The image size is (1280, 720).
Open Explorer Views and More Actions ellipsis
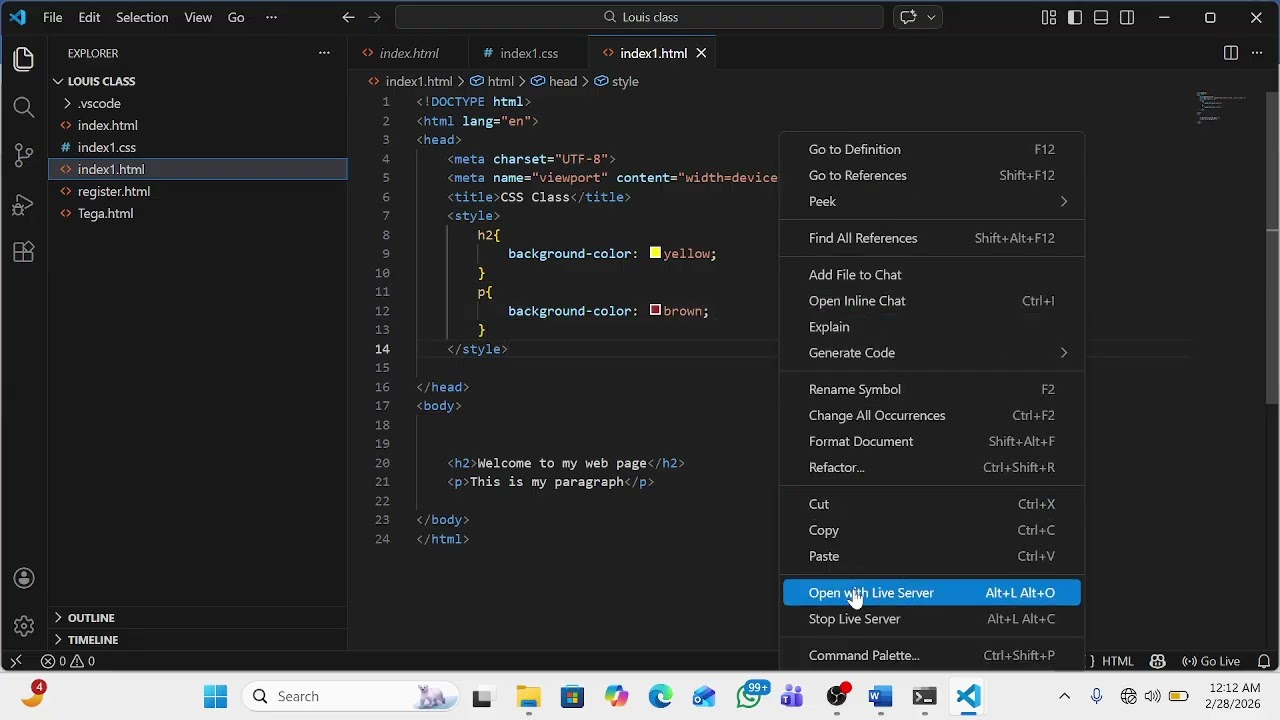coord(324,53)
